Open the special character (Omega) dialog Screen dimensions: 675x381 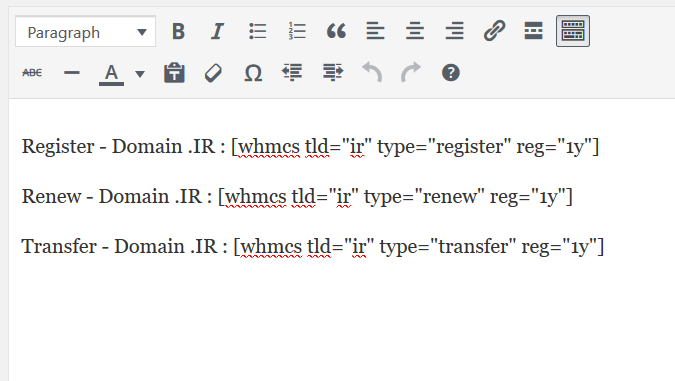tap(253, 73)
